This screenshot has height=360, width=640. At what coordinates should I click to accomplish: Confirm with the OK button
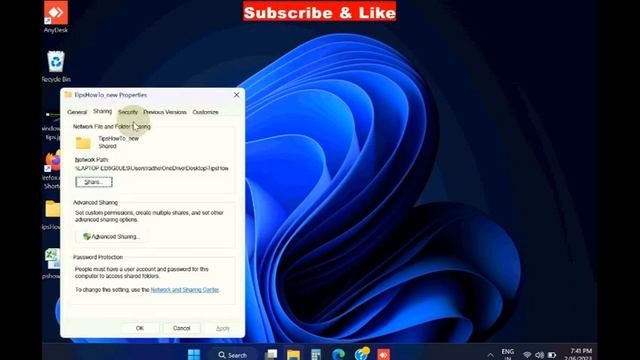[x=140, y=328]
